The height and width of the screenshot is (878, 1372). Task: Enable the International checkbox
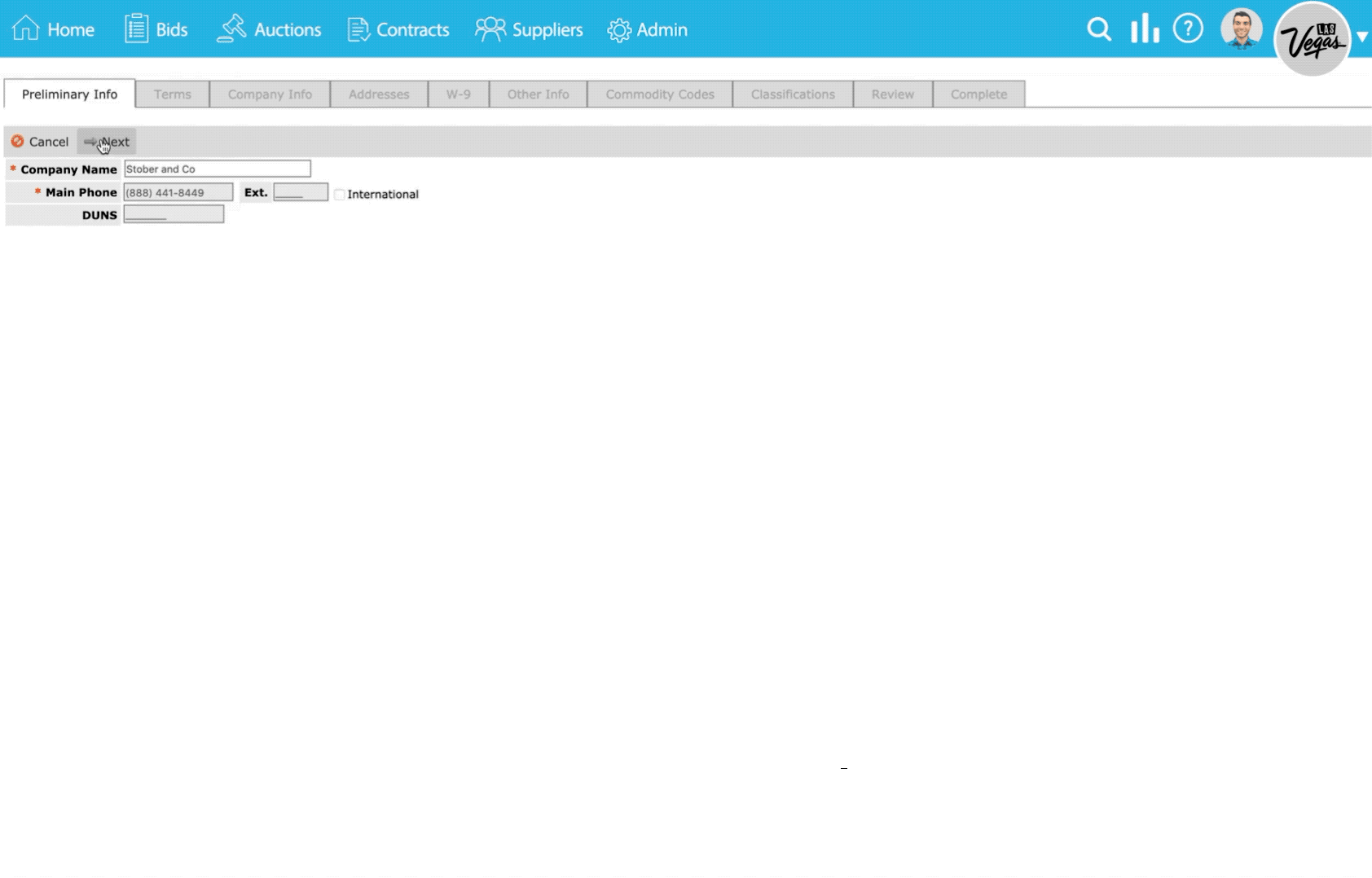tap(340, 194)
